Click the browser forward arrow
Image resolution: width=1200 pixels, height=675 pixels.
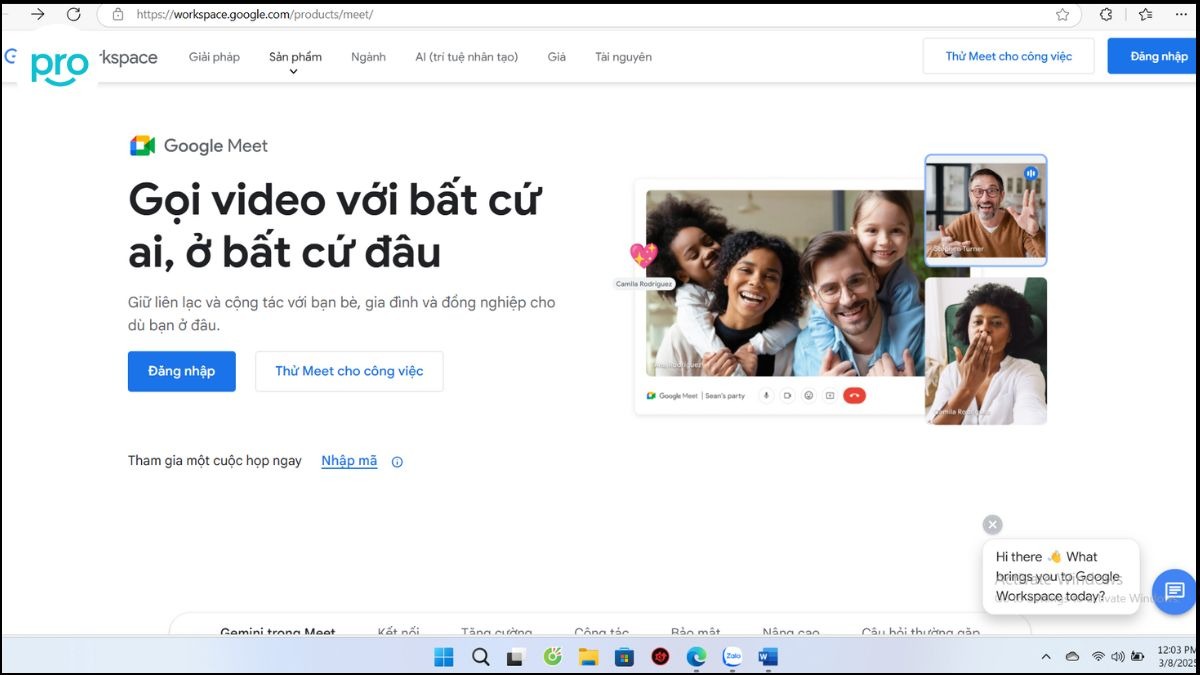(x=37, y=15)
